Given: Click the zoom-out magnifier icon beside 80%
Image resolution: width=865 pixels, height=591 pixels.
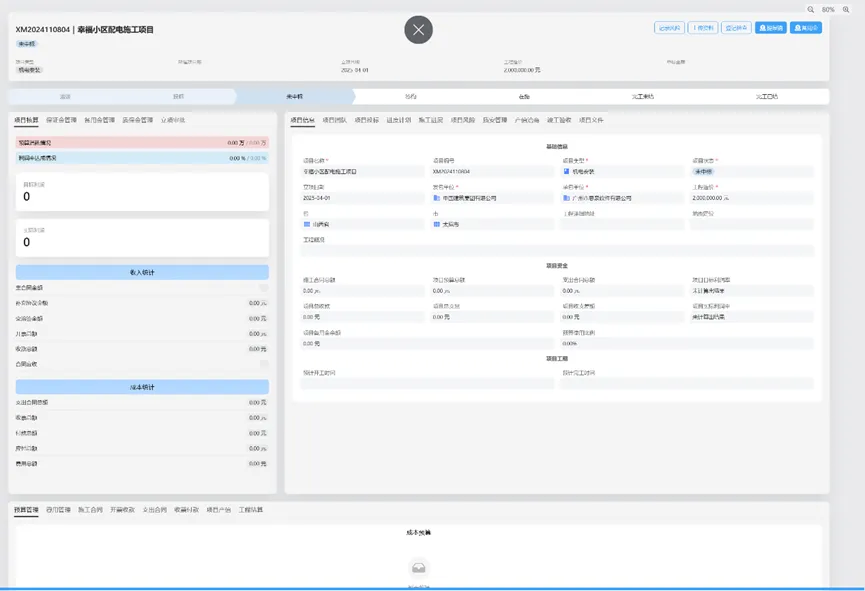Looking at the screenshot, I should click(x=811, y=9).
